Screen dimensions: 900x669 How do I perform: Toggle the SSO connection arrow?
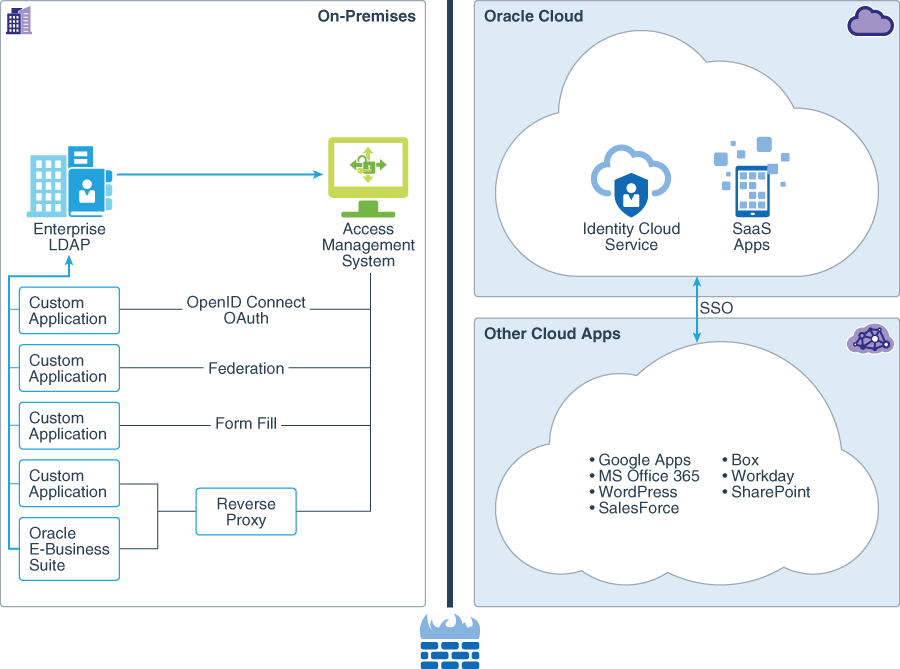tap(696, 307)
